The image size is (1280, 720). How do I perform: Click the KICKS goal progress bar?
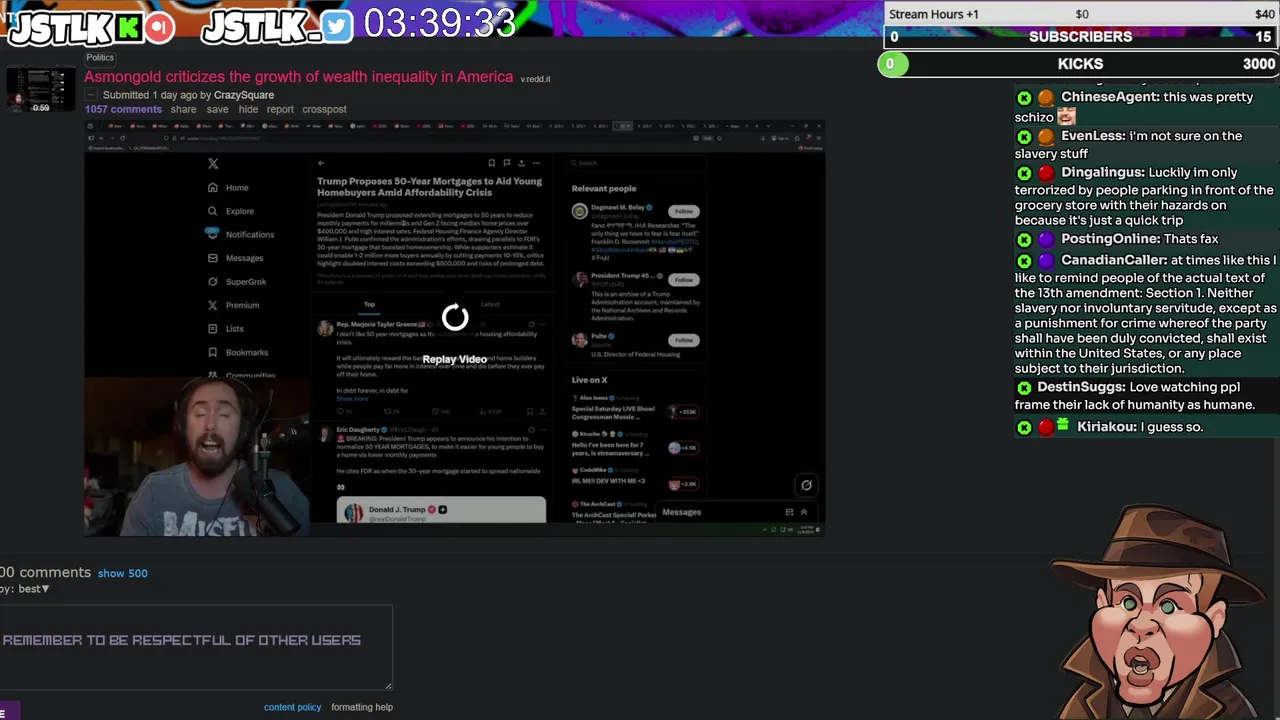coord(1081,64)
